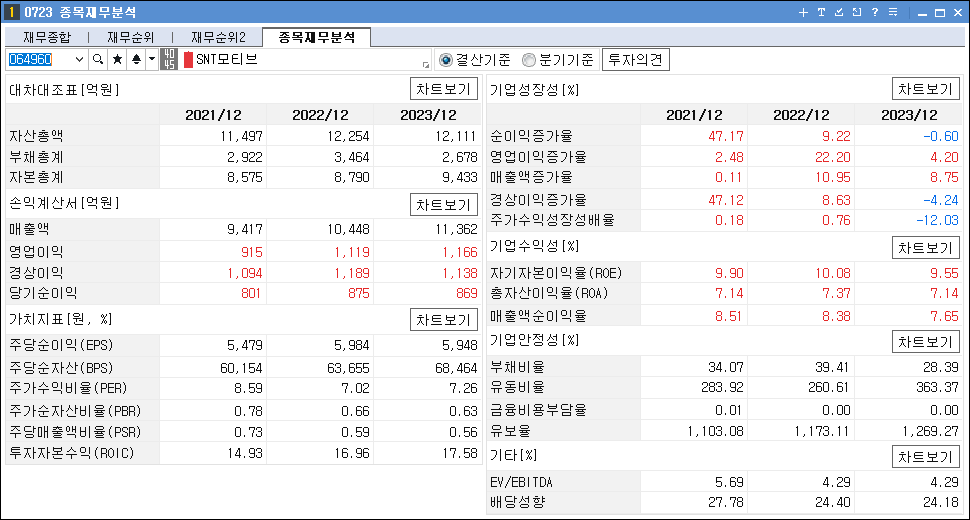Maximize the 종목재무분석 window
970x520 pixels.
click(940, 13)
